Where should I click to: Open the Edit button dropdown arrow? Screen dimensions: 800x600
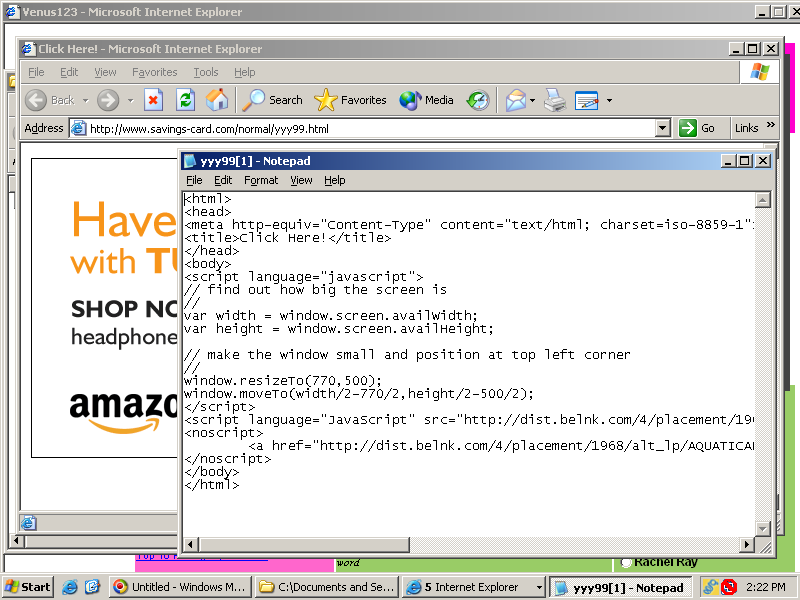(609, 101)
